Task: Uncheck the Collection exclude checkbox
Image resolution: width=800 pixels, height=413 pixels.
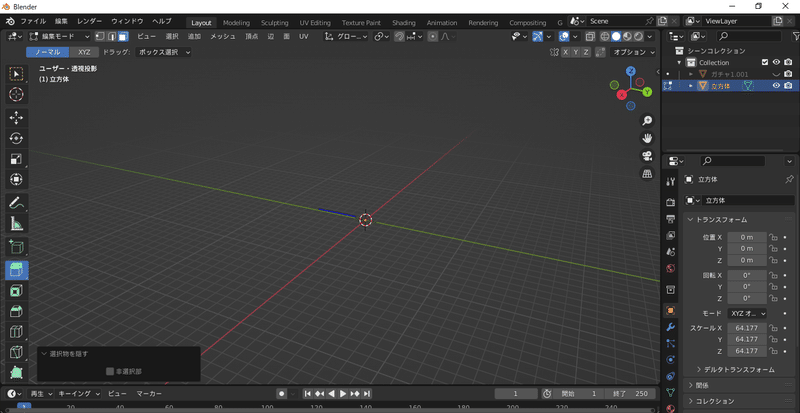Action: (x=765, y=62)
